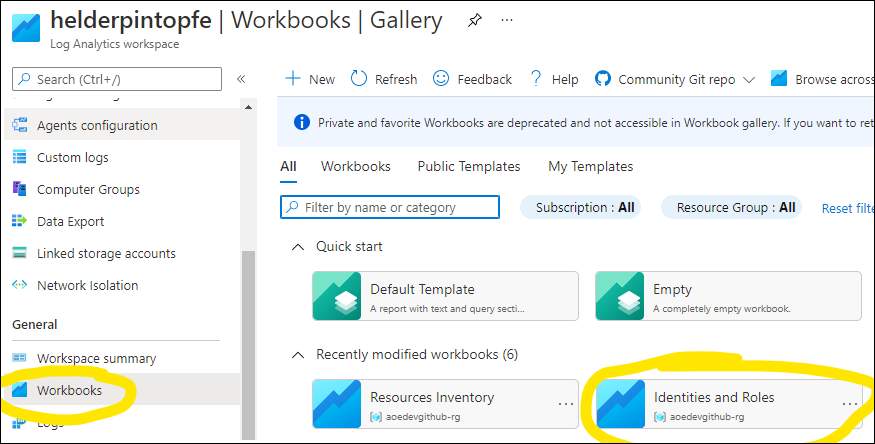The height and width of the screenshot is (444, 875).
Task: Click the Workbooks sidebar icon
Action: [x=20, y=390]
